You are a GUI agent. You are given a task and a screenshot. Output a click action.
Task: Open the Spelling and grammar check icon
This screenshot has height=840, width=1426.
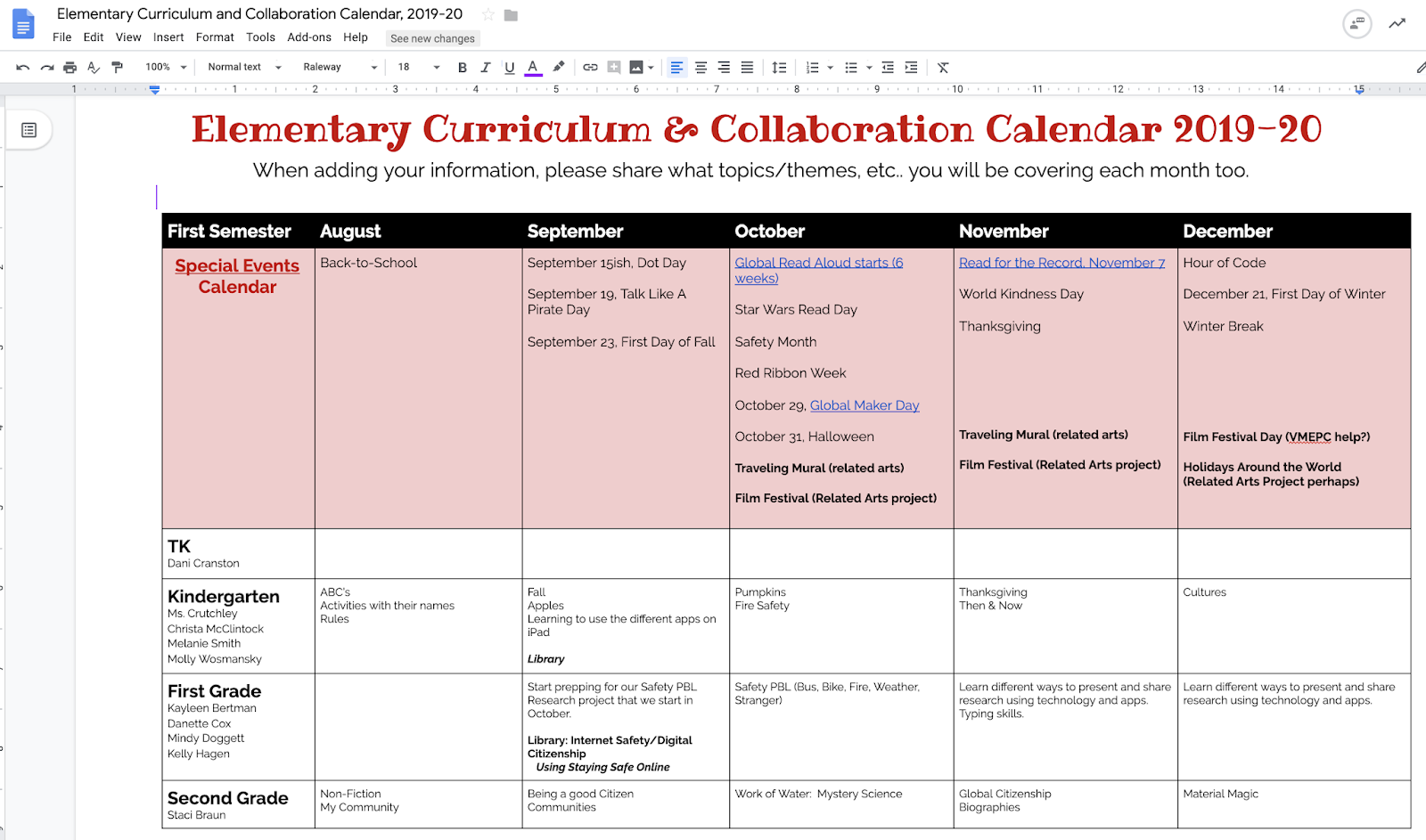point(94,67)
